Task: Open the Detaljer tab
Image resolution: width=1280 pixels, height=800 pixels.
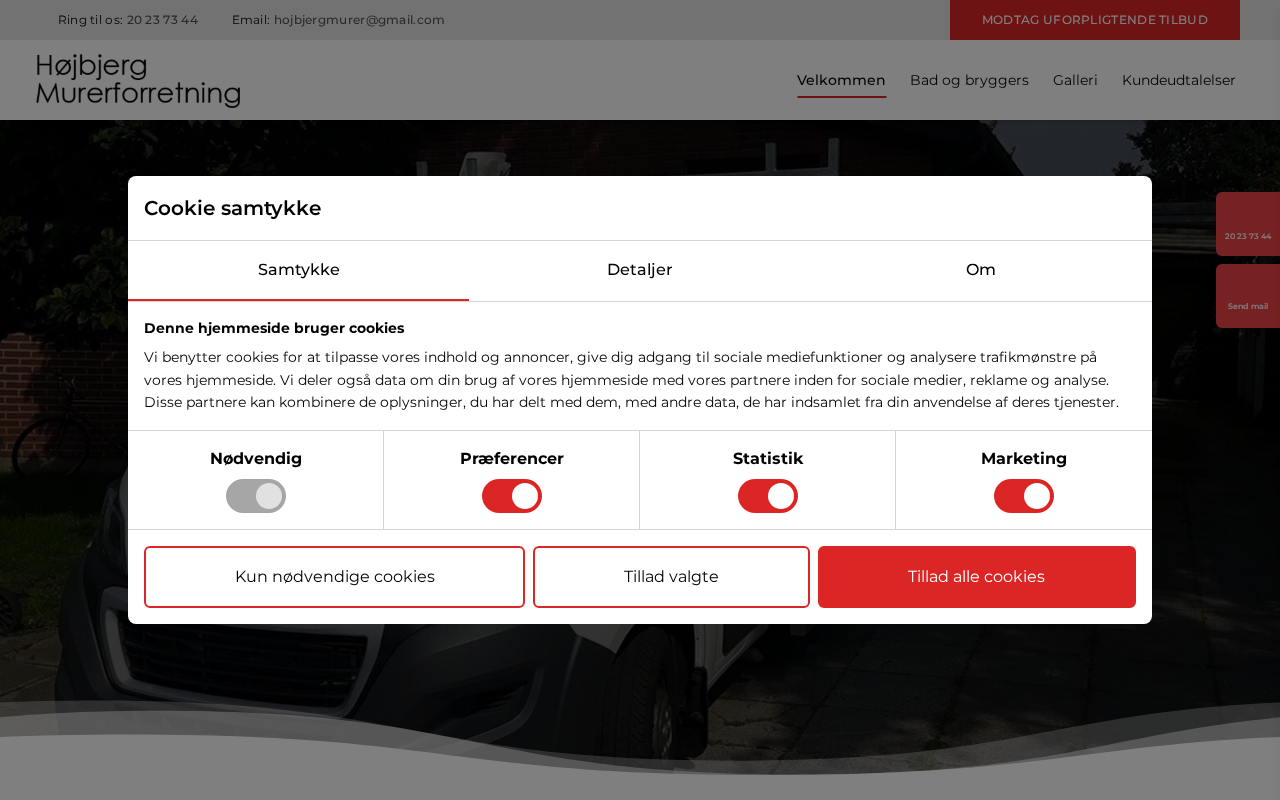Action: coord(639,270)
